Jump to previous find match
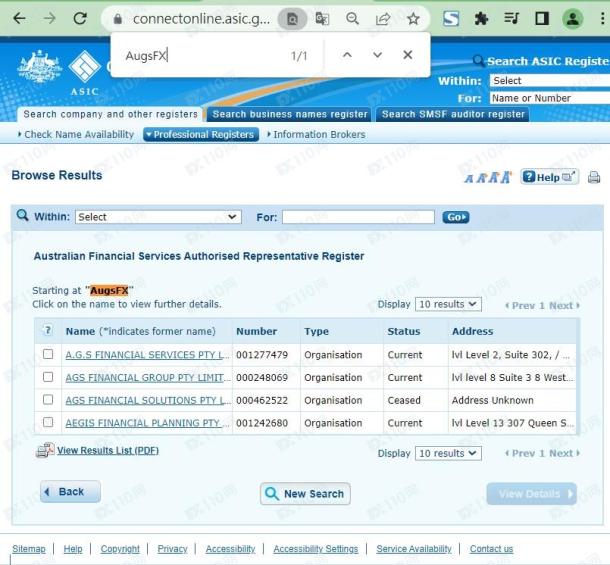This screenshot has width=610, height=565. click(347, 55)
